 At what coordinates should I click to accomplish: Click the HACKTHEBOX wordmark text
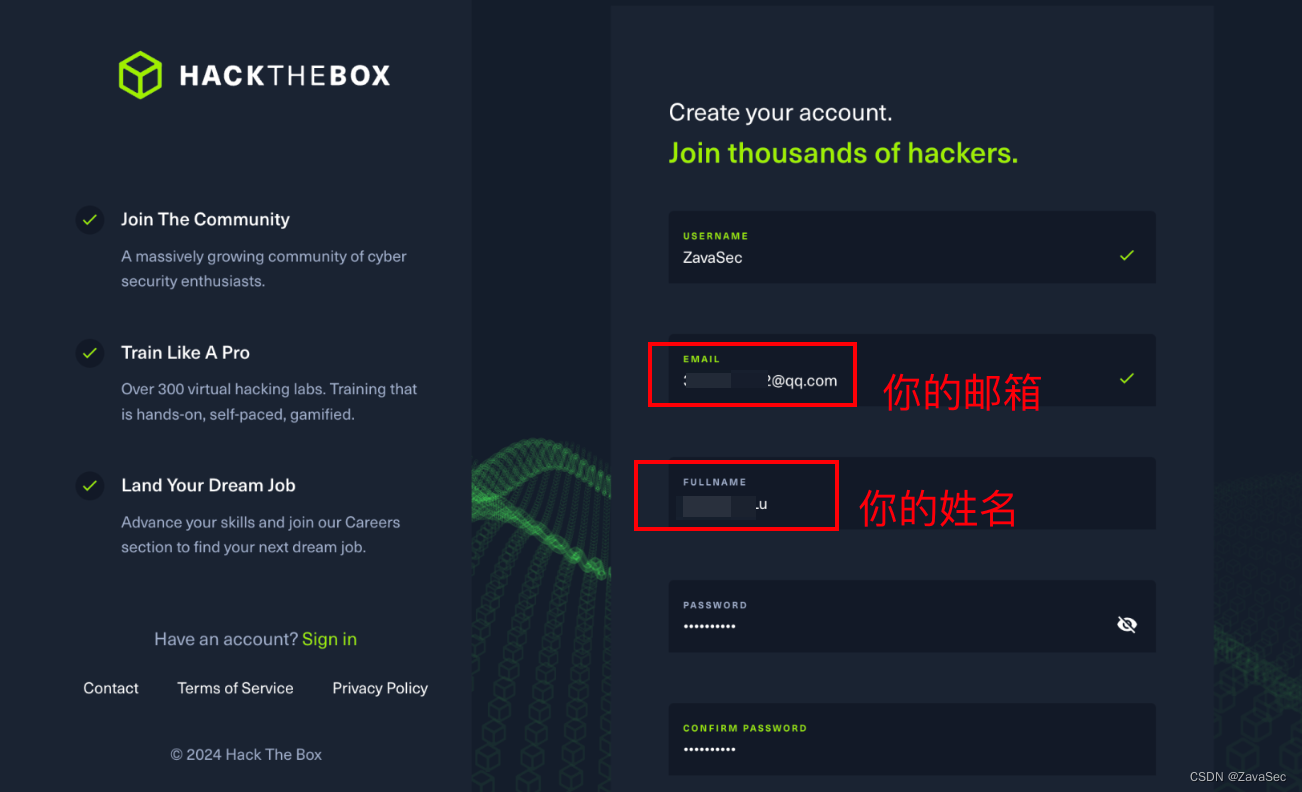[x=285, y=75]
